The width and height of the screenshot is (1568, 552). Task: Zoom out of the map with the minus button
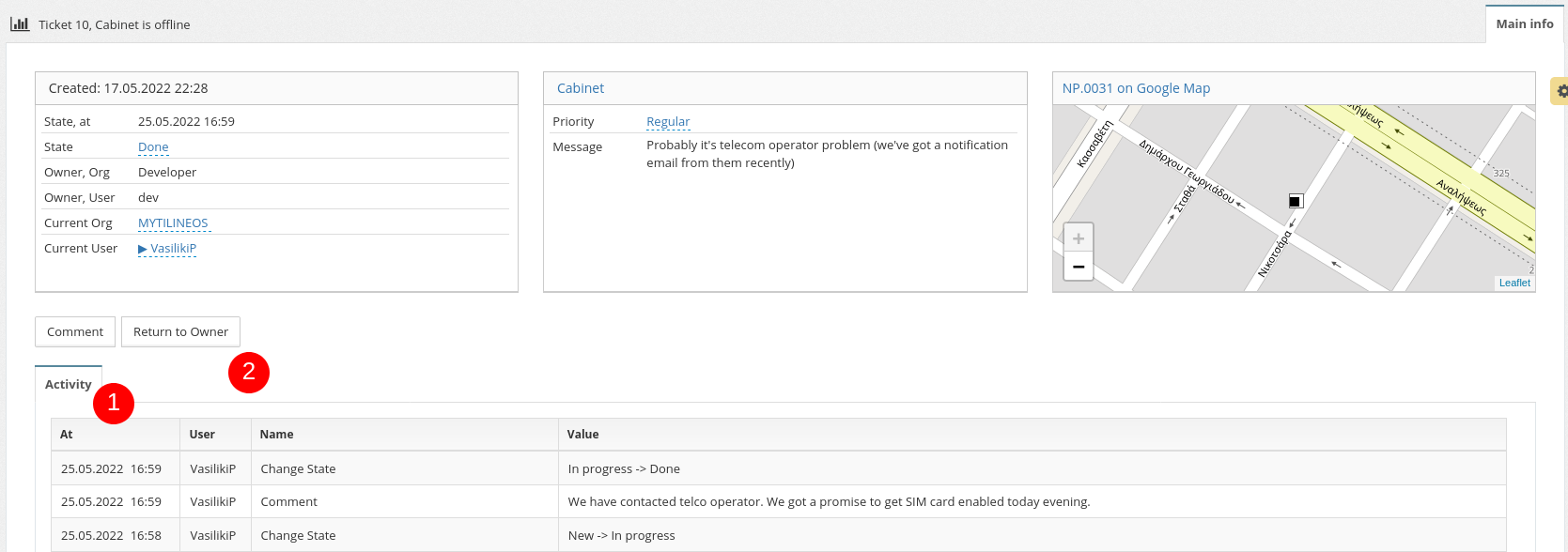[x=1079, y=267]
